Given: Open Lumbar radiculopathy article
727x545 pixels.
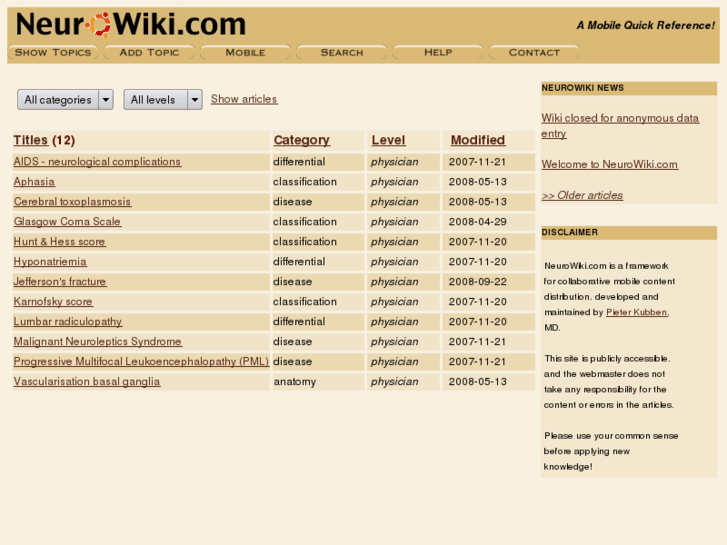Looking at the screenshot, I should pos(68,321).
